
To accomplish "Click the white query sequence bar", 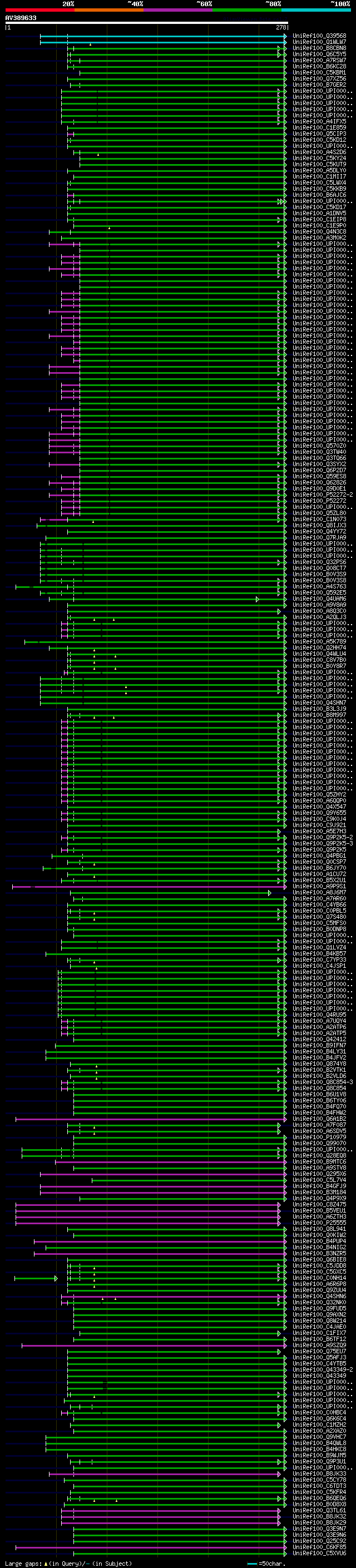I will pos(147,22).
